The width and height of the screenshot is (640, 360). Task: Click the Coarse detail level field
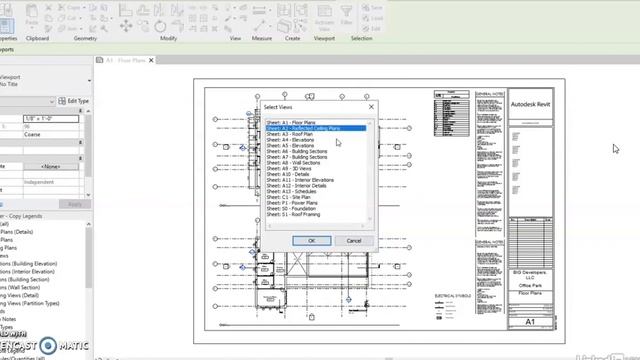coord(51,134)
